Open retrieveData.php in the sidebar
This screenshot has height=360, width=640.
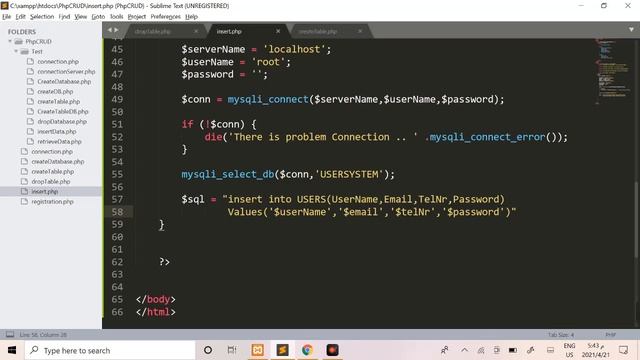tap(59, 142)
